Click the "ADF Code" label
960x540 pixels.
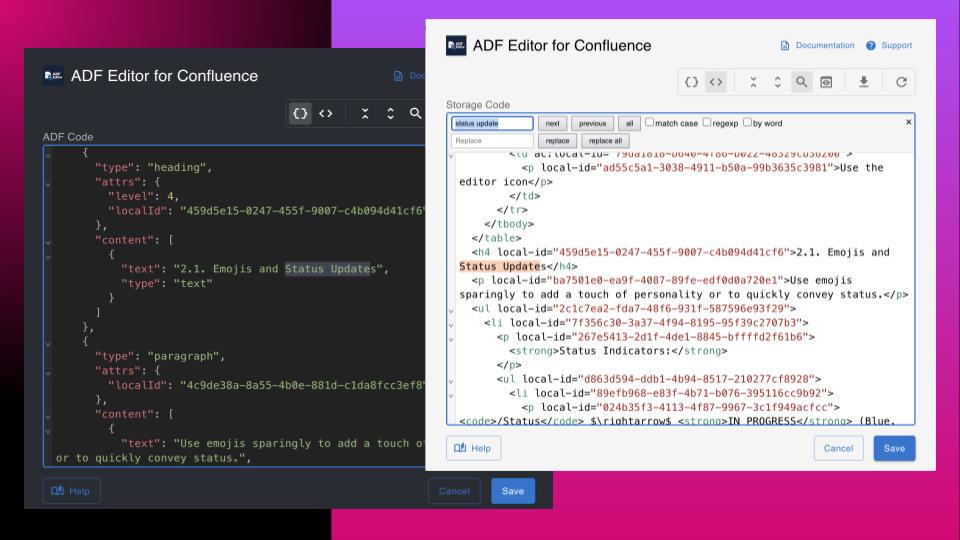(x=68, y=137)
